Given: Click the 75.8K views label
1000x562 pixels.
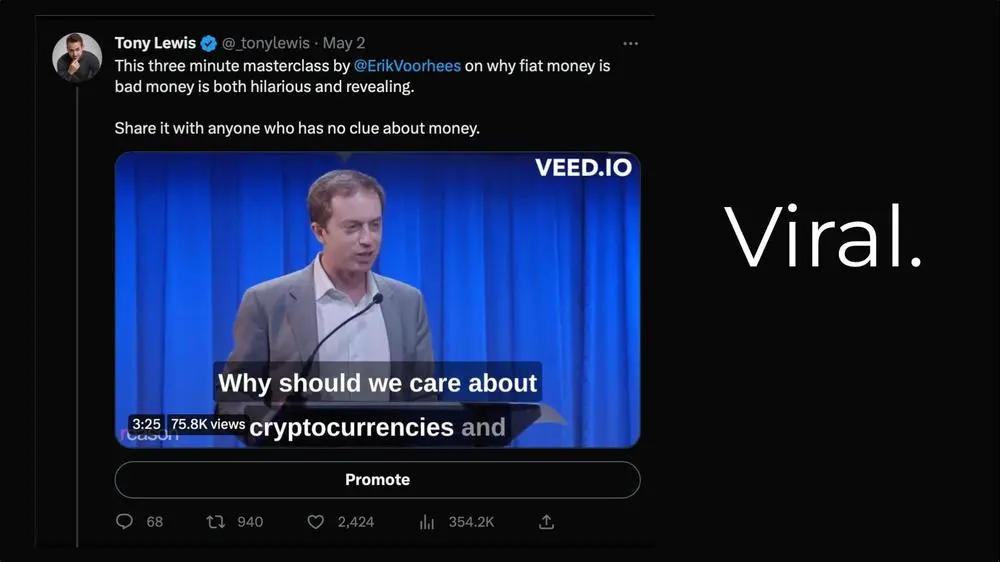Looking at the screenshot, I should 208,424.
